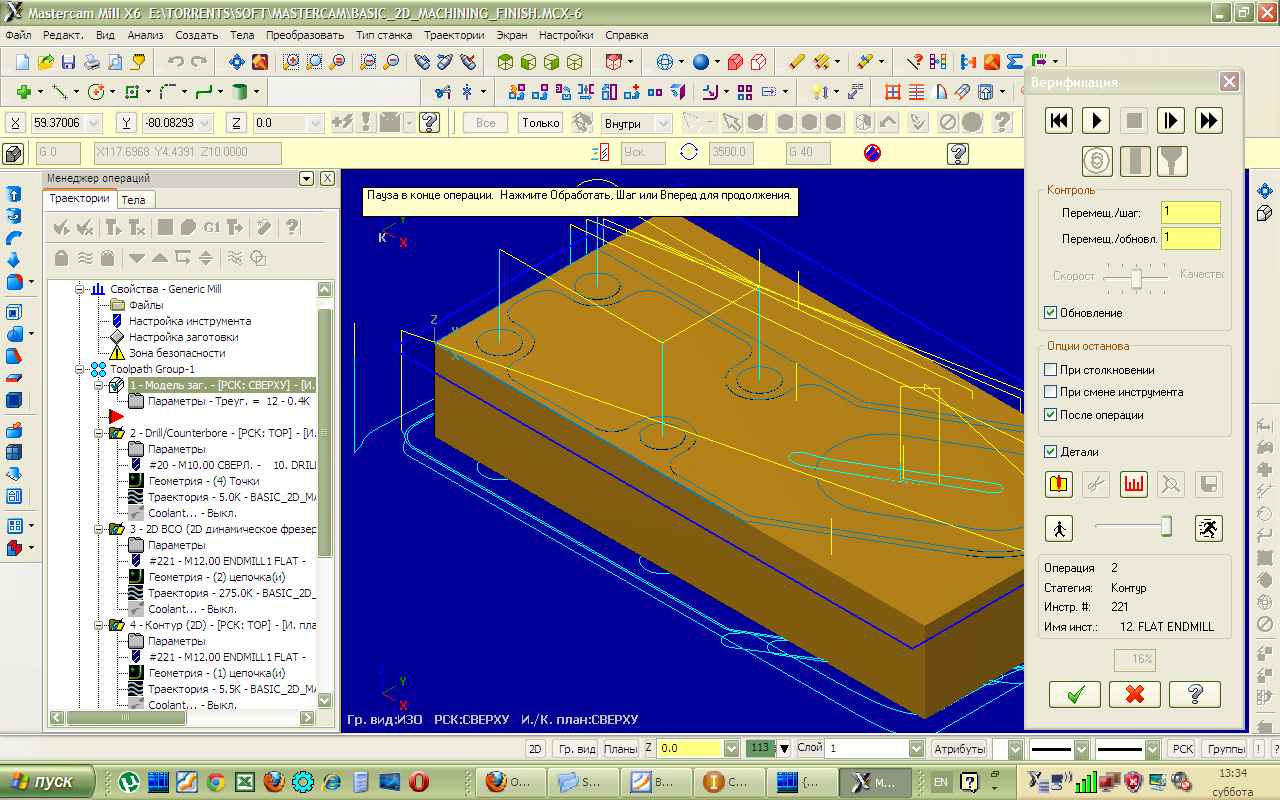Enable the 'При столкновении' stop option
Screen dimensions: 1280x800
tap(1051, 370)
